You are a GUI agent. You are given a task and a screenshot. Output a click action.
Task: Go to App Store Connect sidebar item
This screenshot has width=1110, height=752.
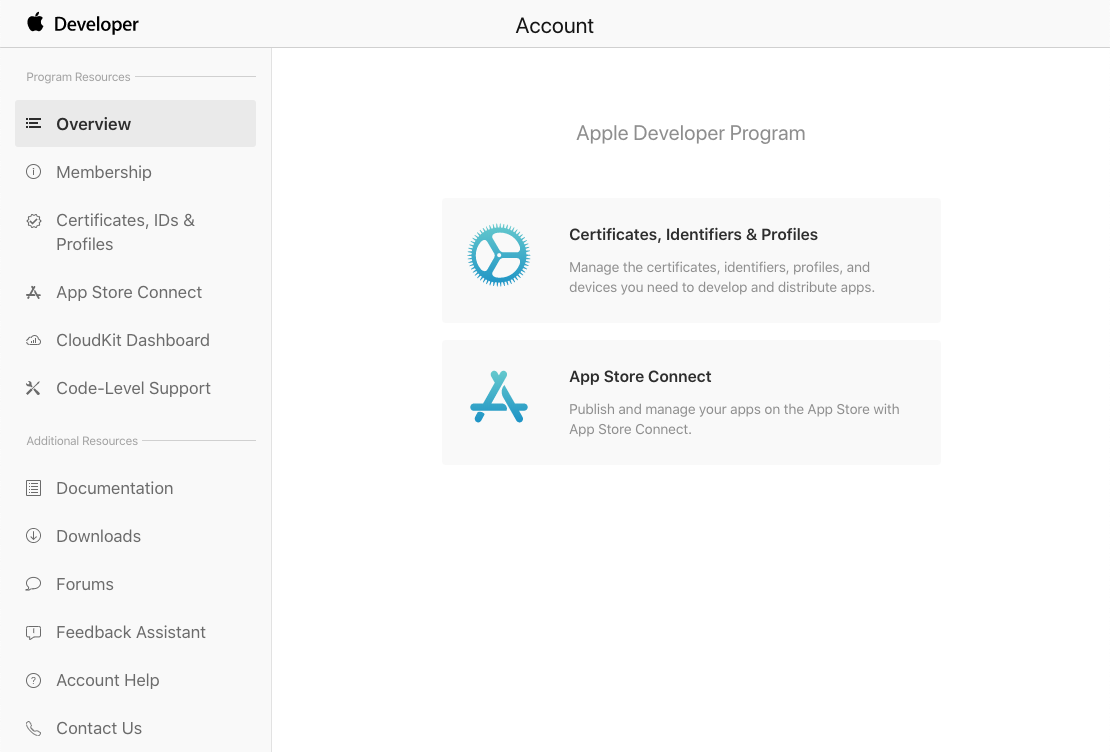click(135, 292)
